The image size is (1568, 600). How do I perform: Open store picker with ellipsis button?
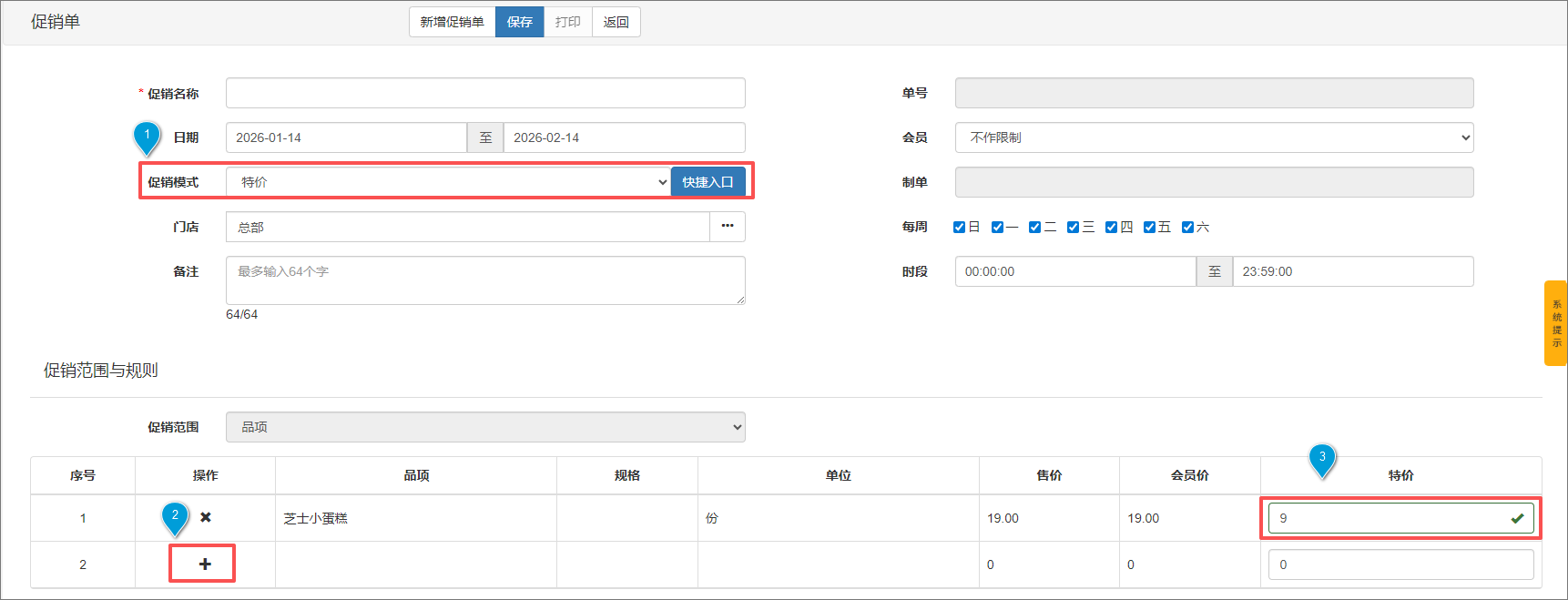coord(727,227)
